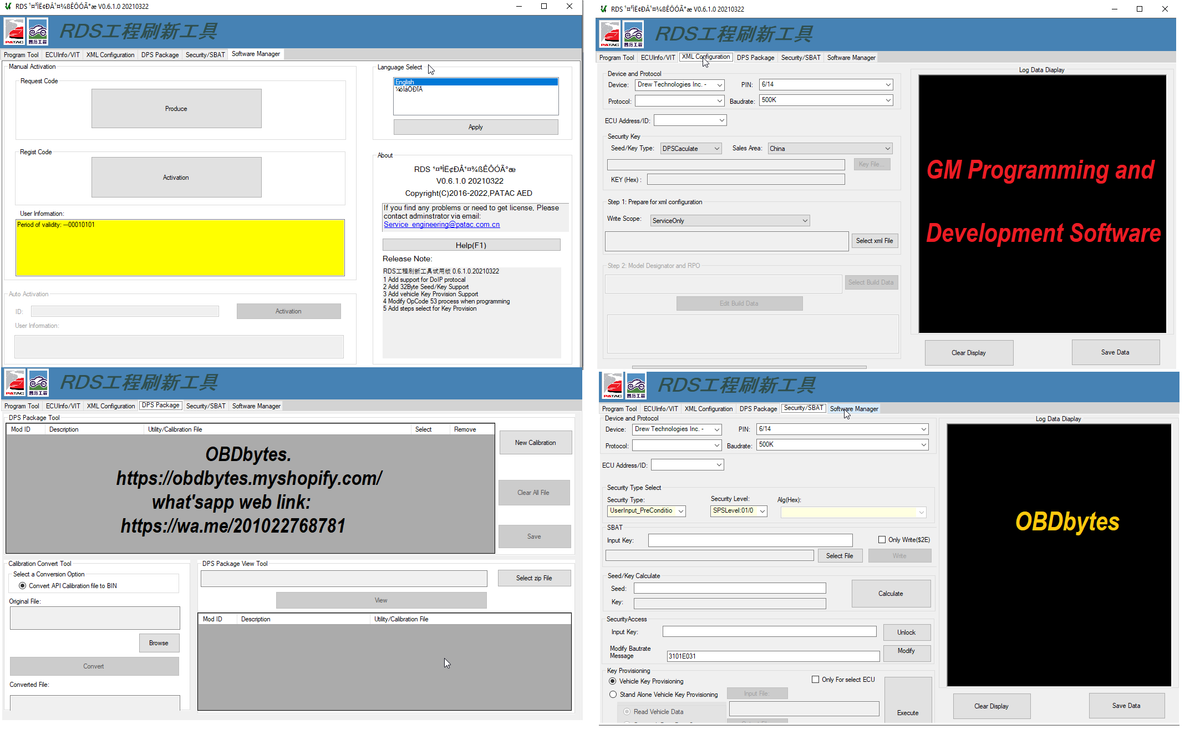The width and height of the screenshot is (1200, 729).
Task: Click the RDS app icon in first window title bar
Action: tap(10, 6)
